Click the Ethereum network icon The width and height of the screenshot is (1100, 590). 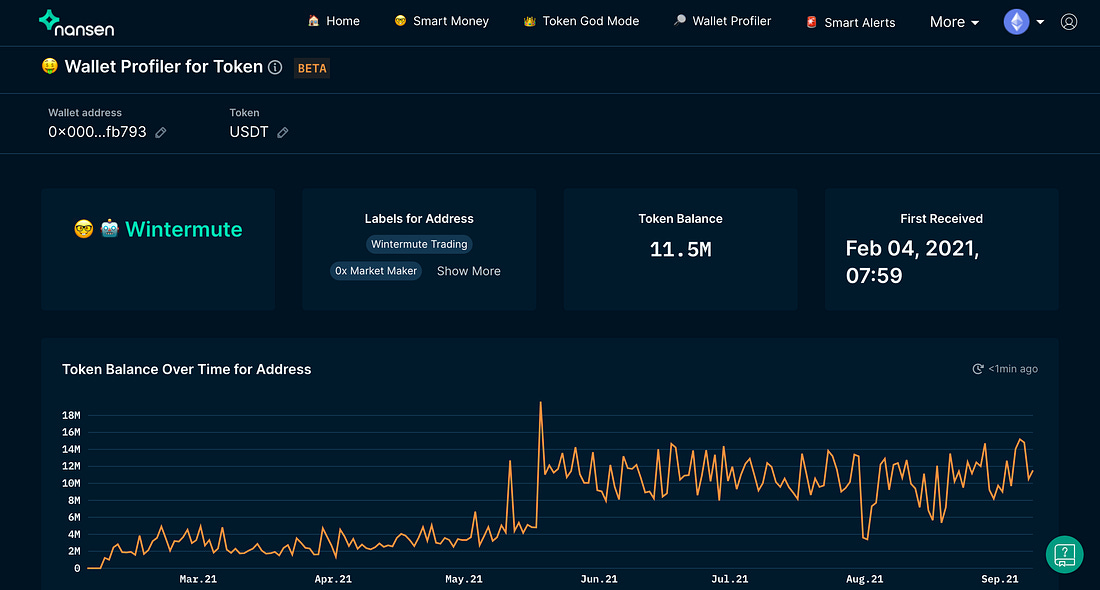pos(1016,22)
